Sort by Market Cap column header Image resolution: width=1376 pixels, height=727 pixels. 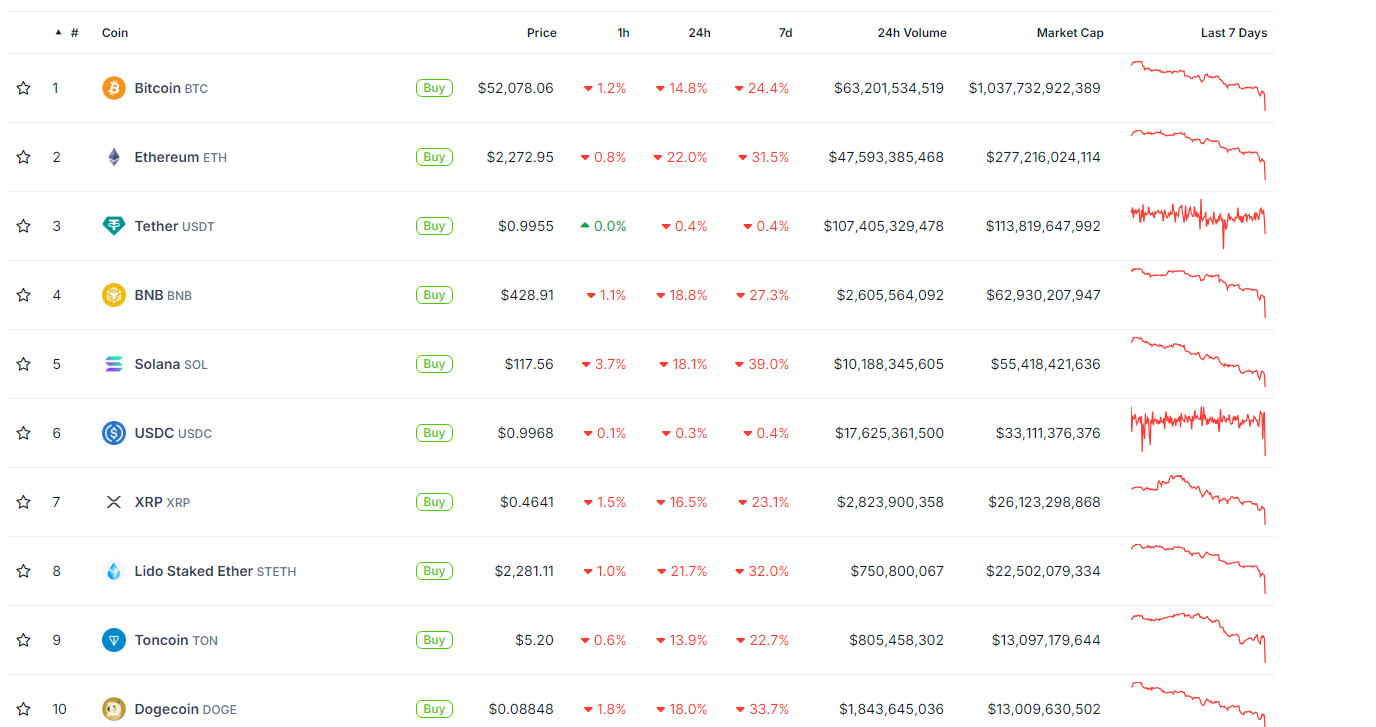tap(1070, 33)
